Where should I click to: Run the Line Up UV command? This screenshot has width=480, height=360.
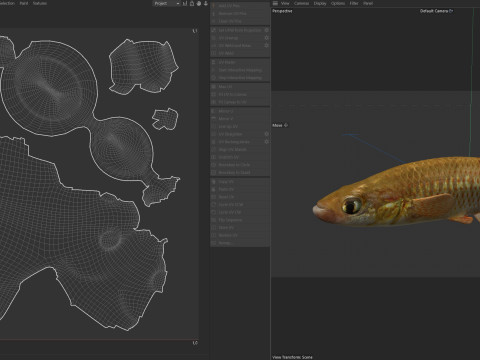tap(240, 126)
